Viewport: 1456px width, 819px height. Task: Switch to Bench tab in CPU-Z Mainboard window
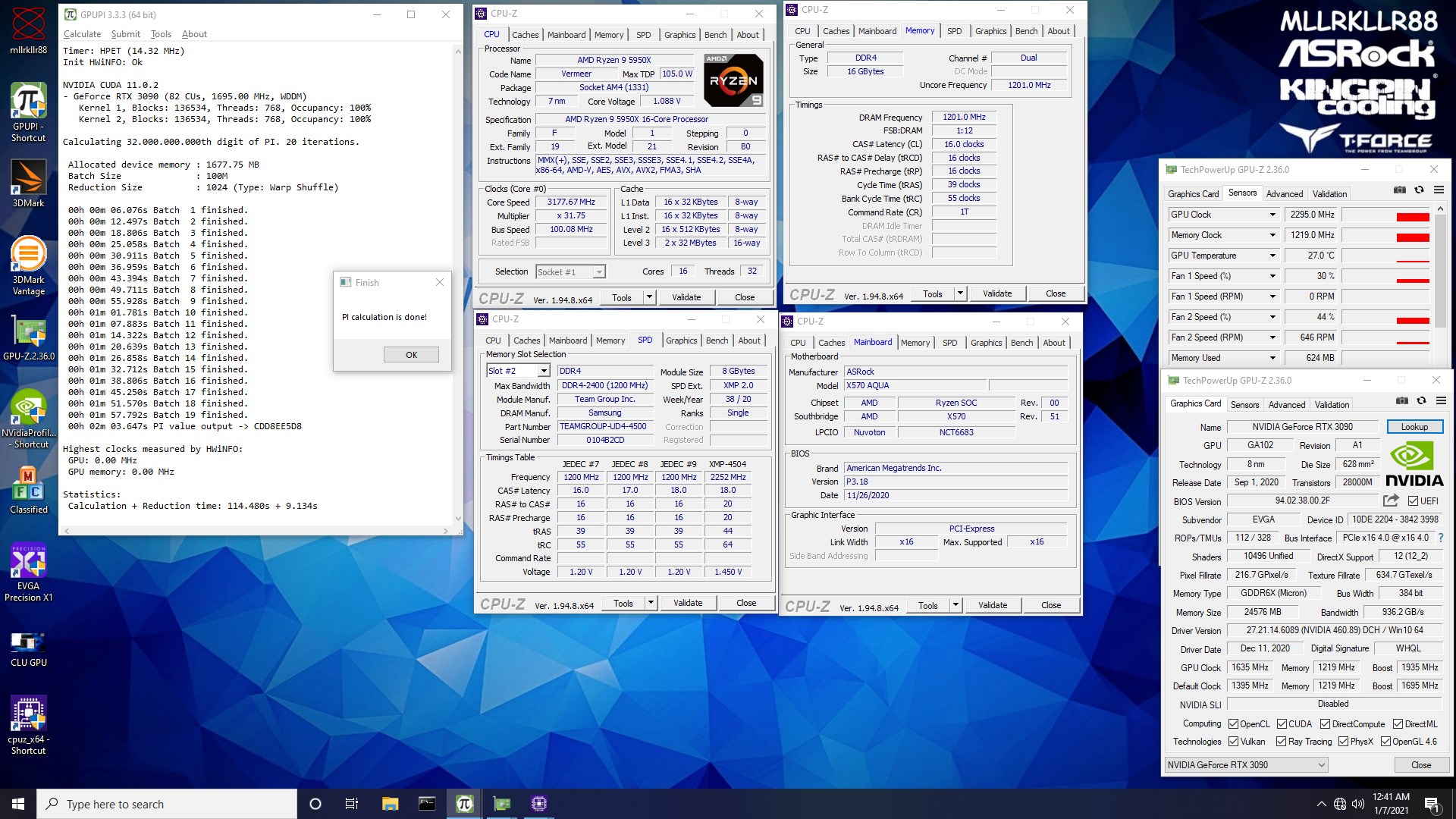point(1021,343)
